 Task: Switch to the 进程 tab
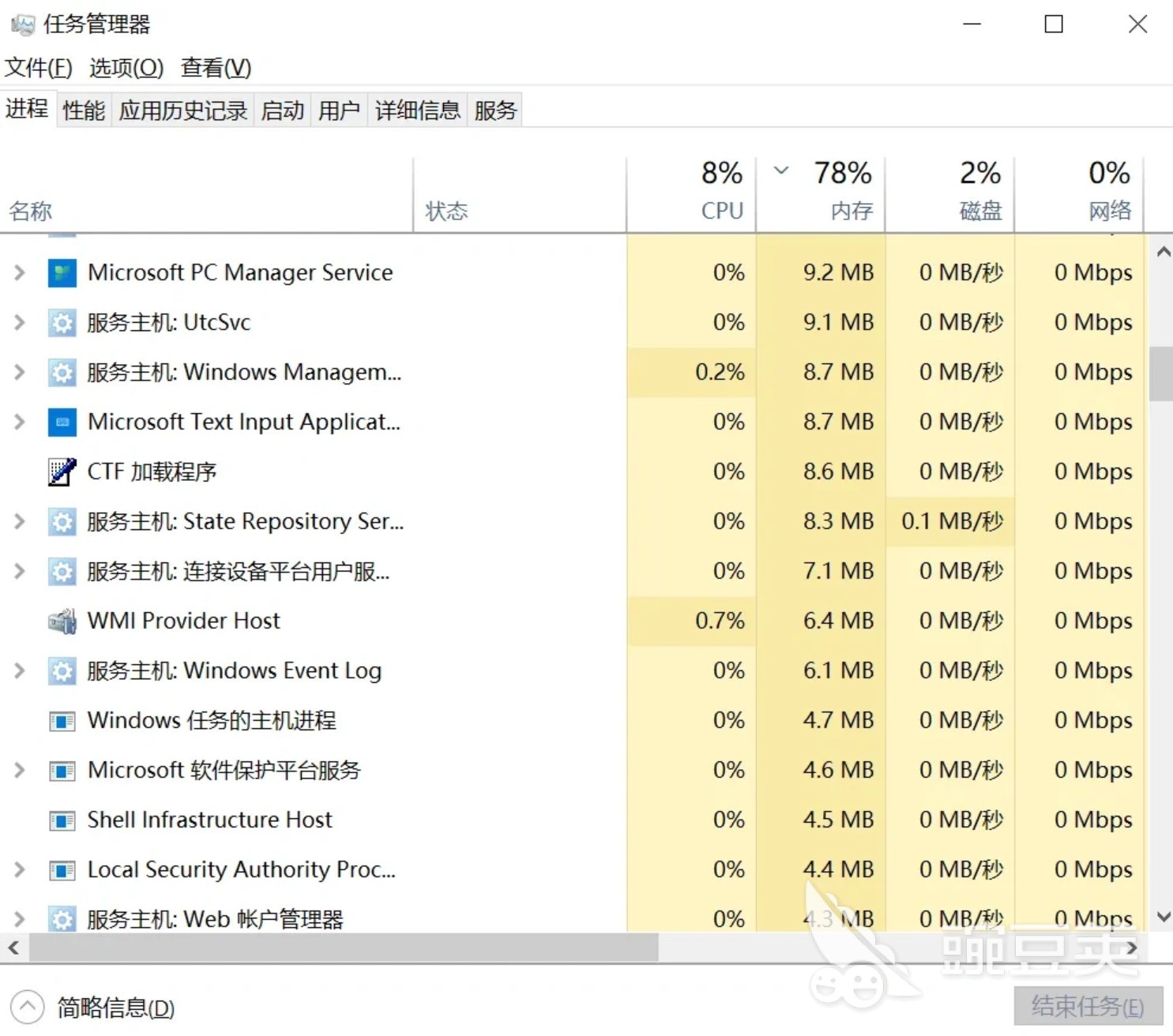[28, 108]
